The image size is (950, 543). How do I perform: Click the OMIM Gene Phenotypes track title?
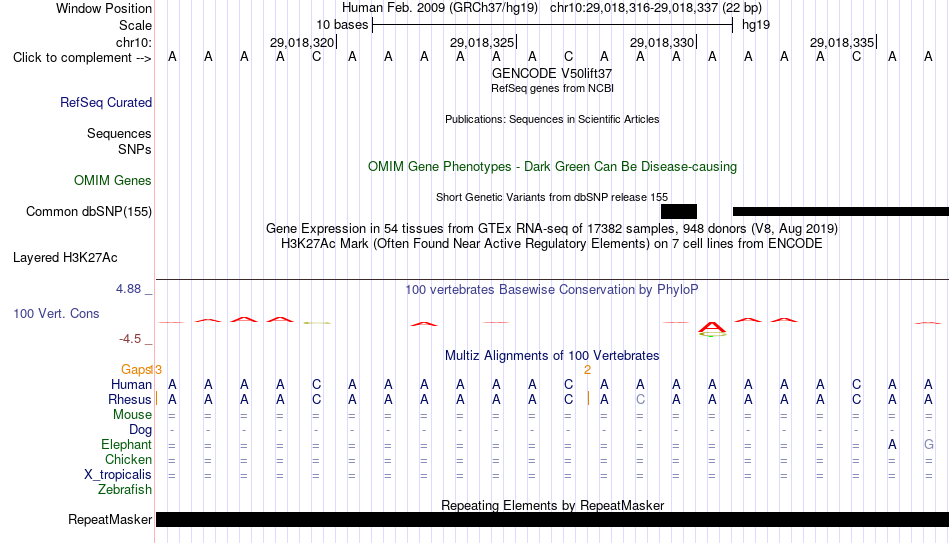[x=552, y=167]
